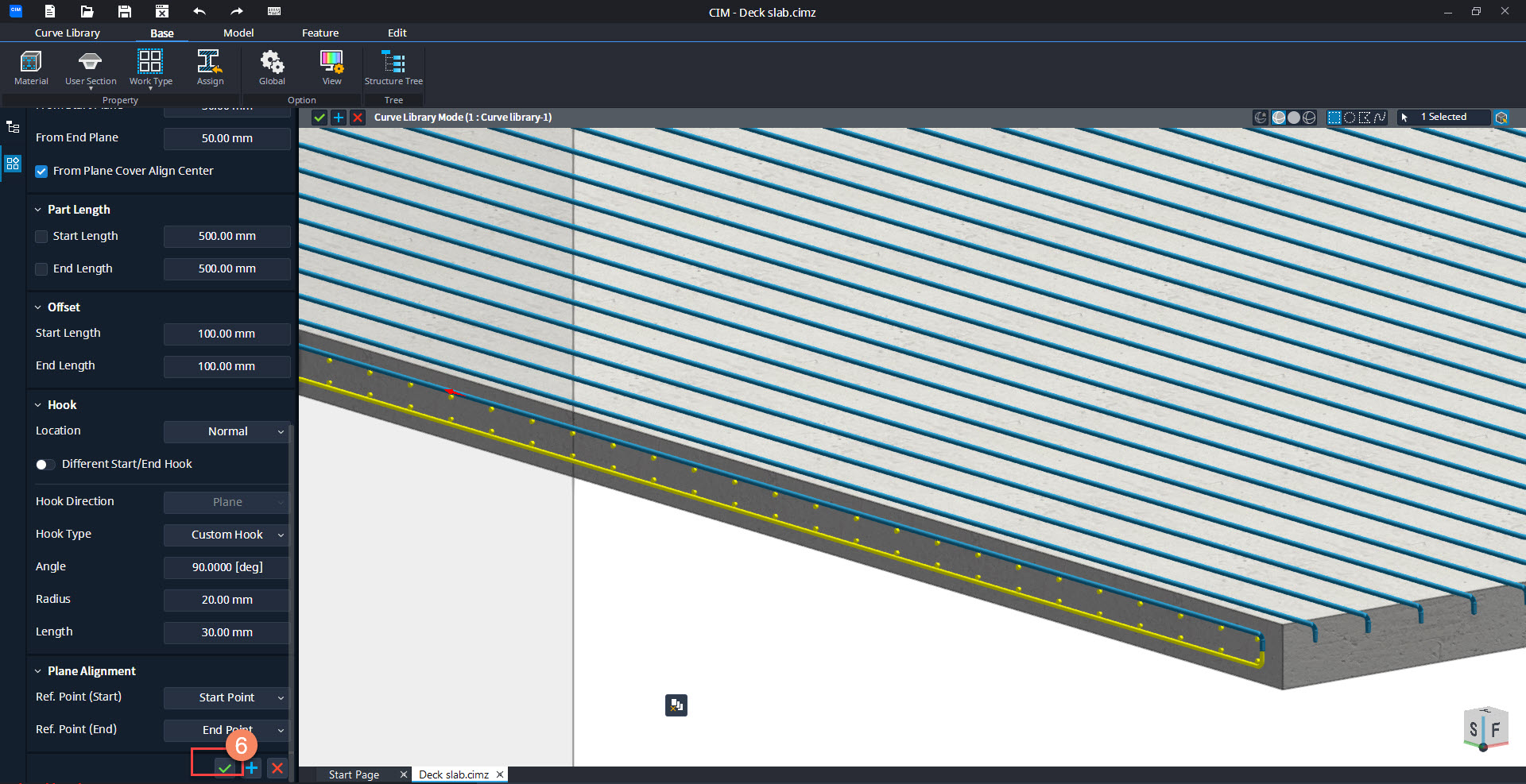This screenshot has width=1526, height=784.
Task: Collapse the Part Length section
Action: (x=37, y=210)
